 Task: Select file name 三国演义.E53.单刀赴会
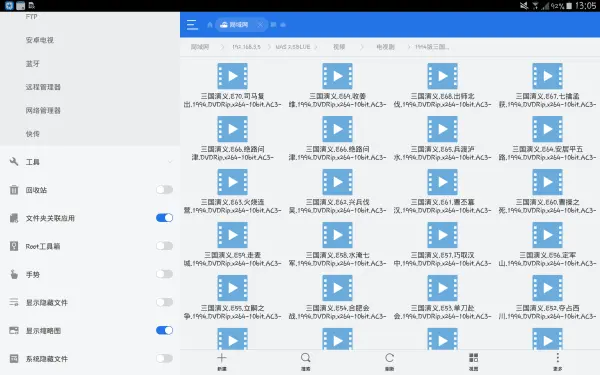(442, 312)
